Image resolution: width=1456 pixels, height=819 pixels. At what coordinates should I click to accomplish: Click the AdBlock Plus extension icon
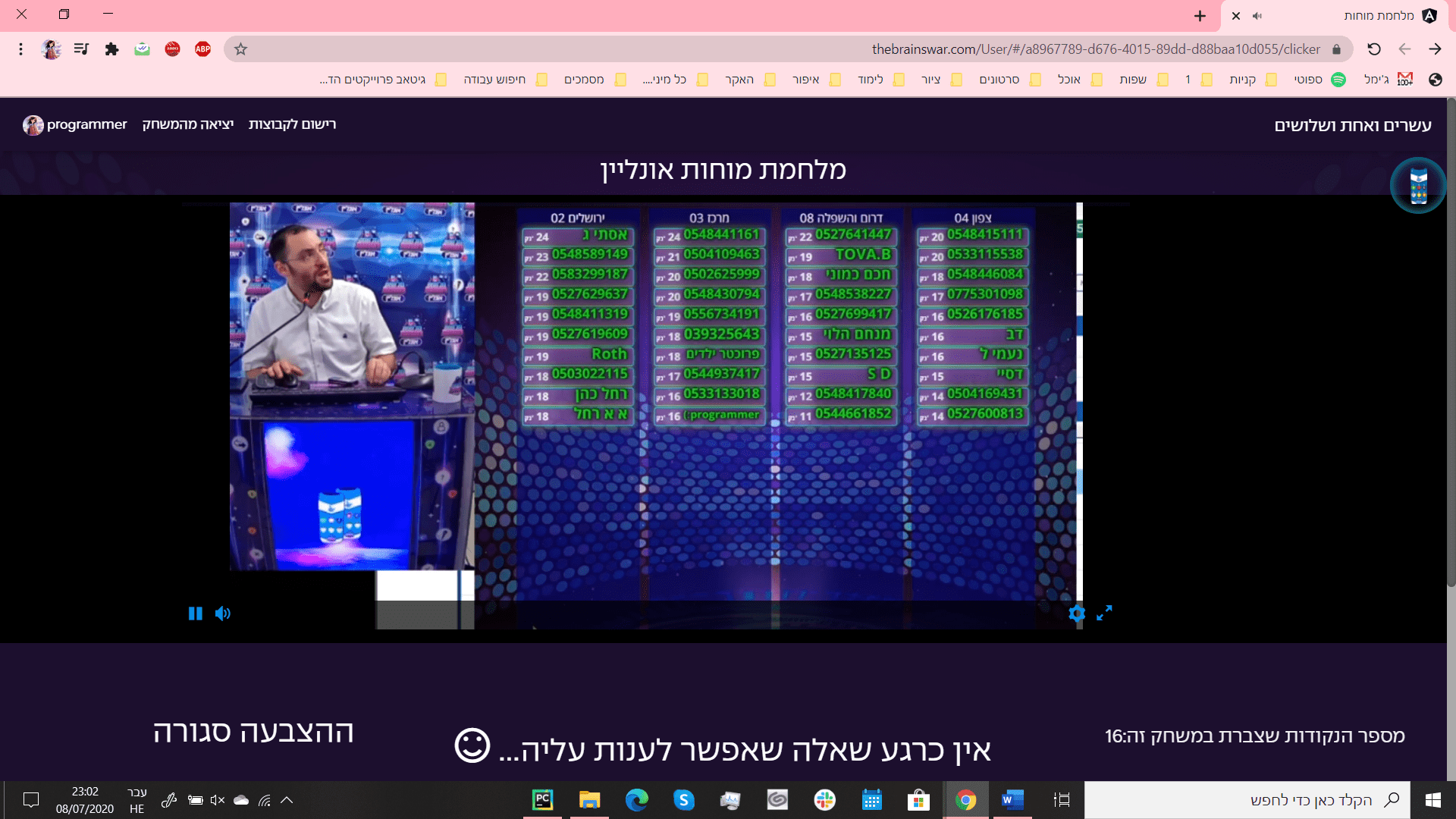[x=202, y=49]
